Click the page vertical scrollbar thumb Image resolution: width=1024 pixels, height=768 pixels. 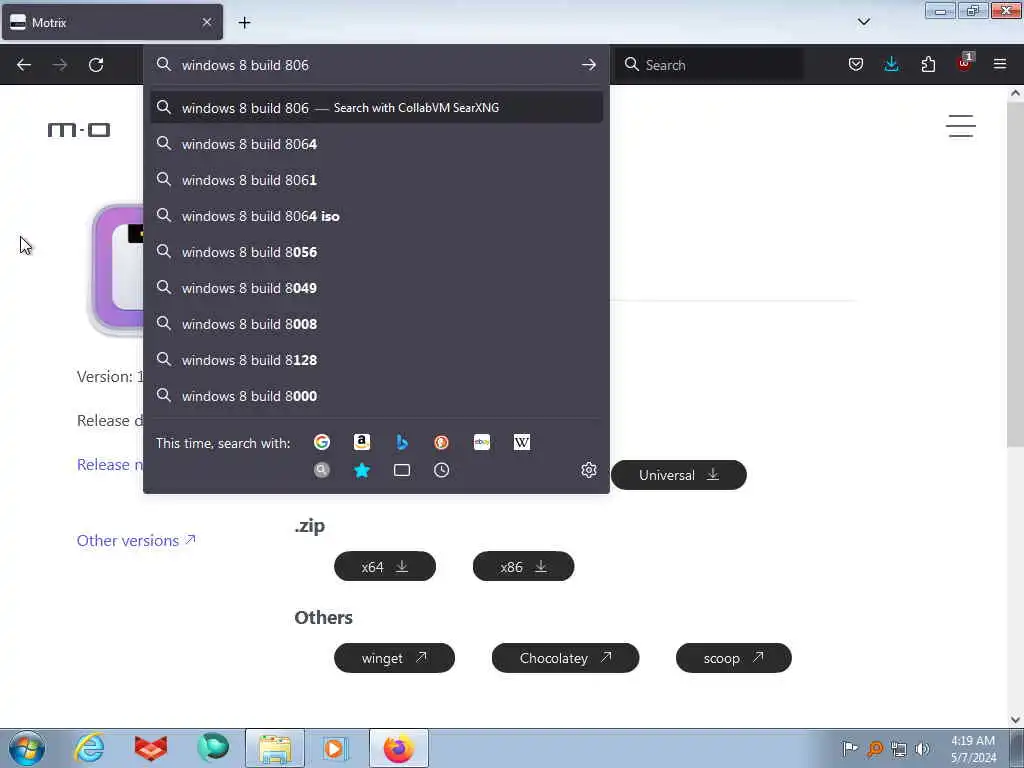point(1015,274)
